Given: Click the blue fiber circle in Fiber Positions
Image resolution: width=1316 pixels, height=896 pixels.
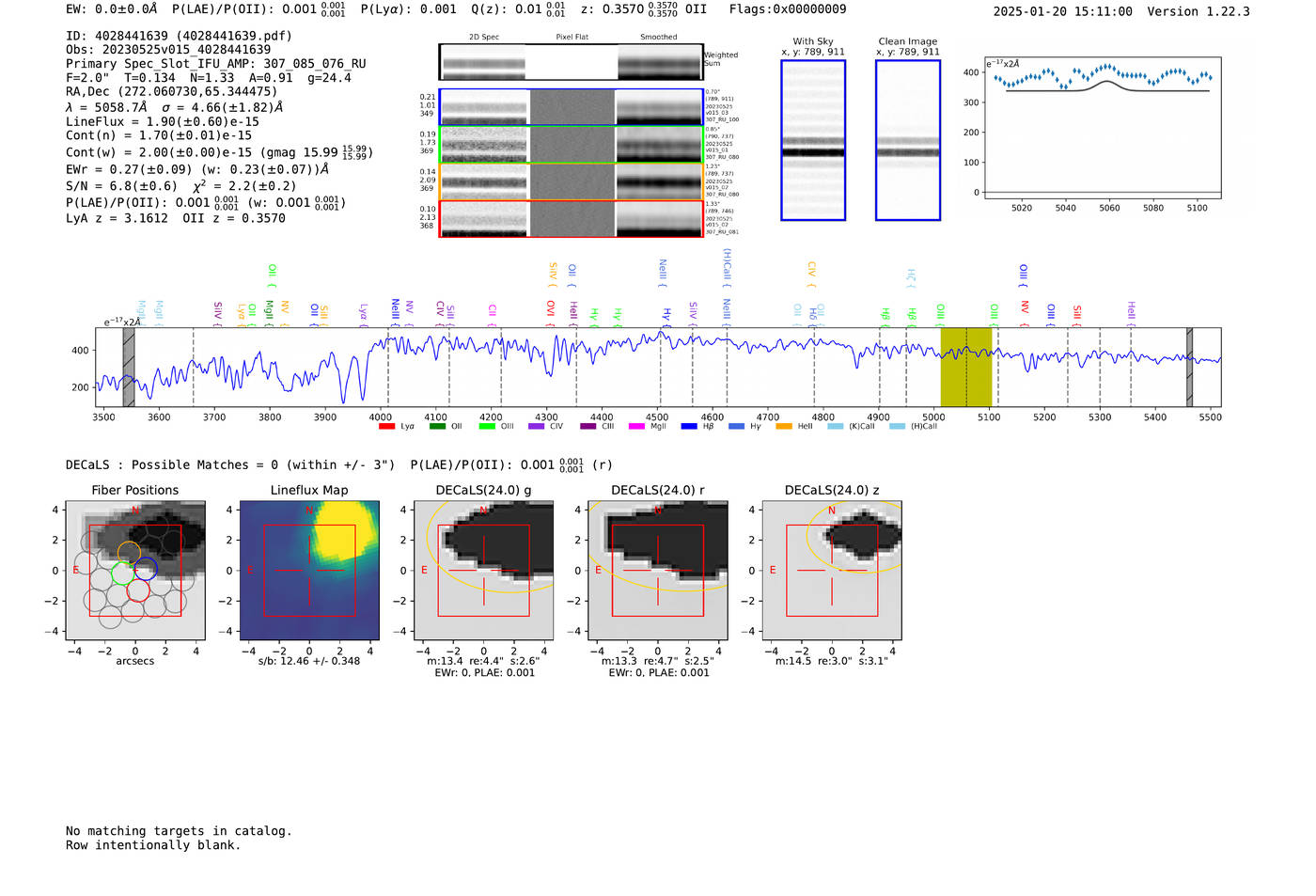Looking at the screenshot, I should point(145,570).
